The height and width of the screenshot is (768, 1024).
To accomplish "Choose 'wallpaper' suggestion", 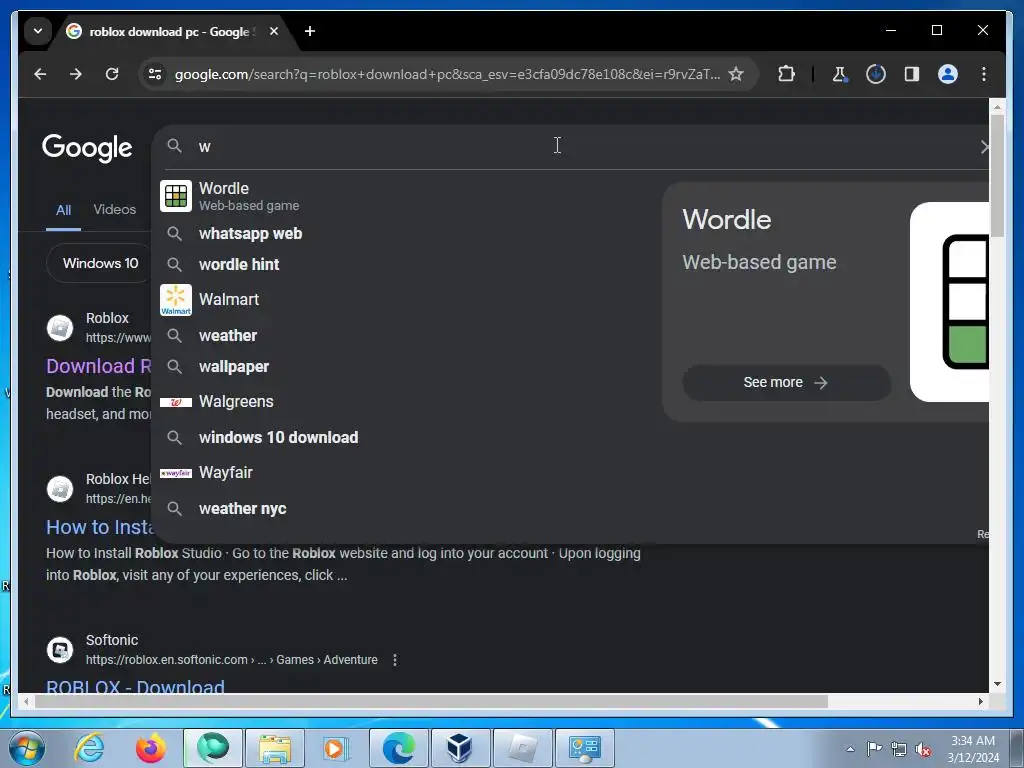I will tap(405, 367).
